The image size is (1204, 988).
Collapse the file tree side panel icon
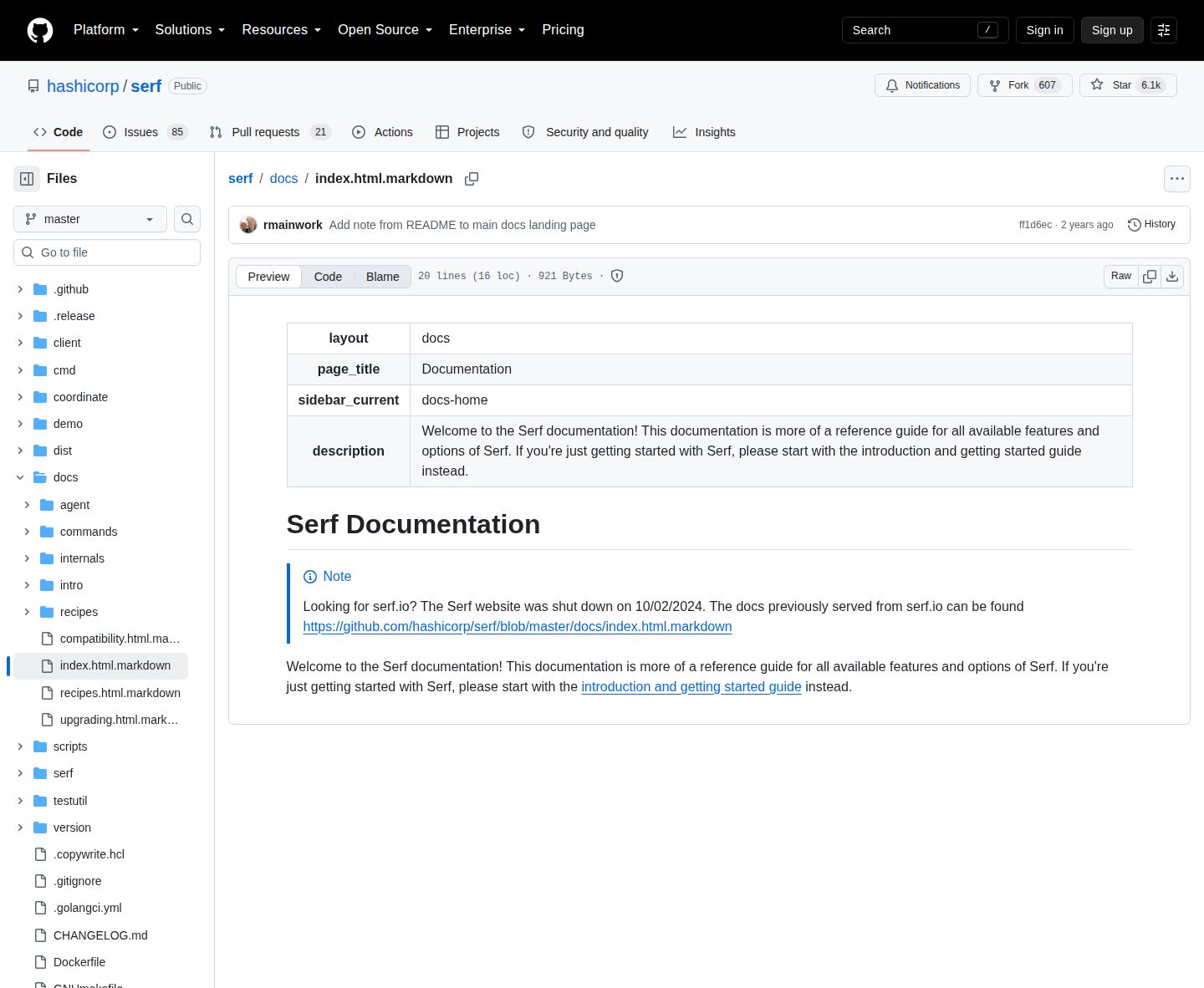27,179
